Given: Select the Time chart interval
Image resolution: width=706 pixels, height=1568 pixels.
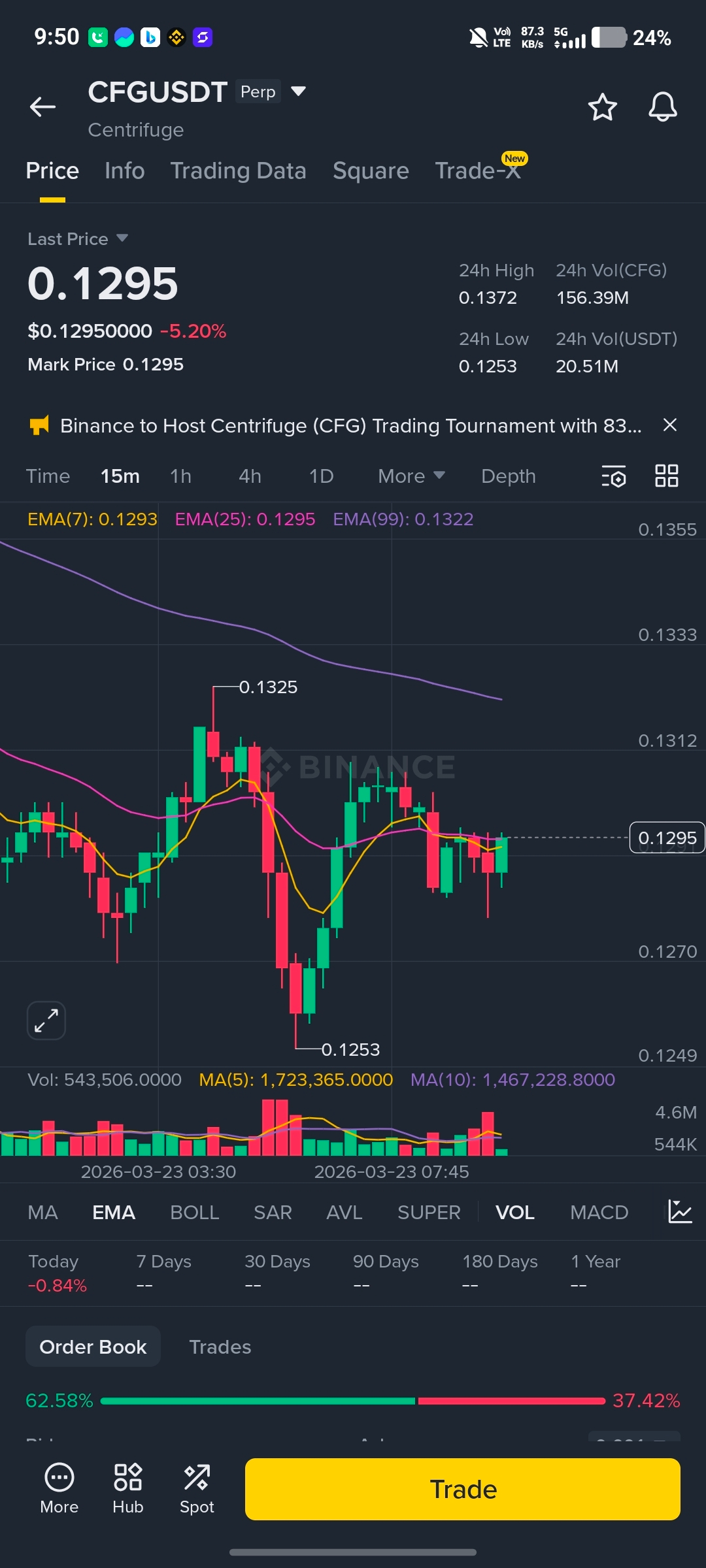Looking at the screenshot, I should pyautogui.click(x=48, y=476).
